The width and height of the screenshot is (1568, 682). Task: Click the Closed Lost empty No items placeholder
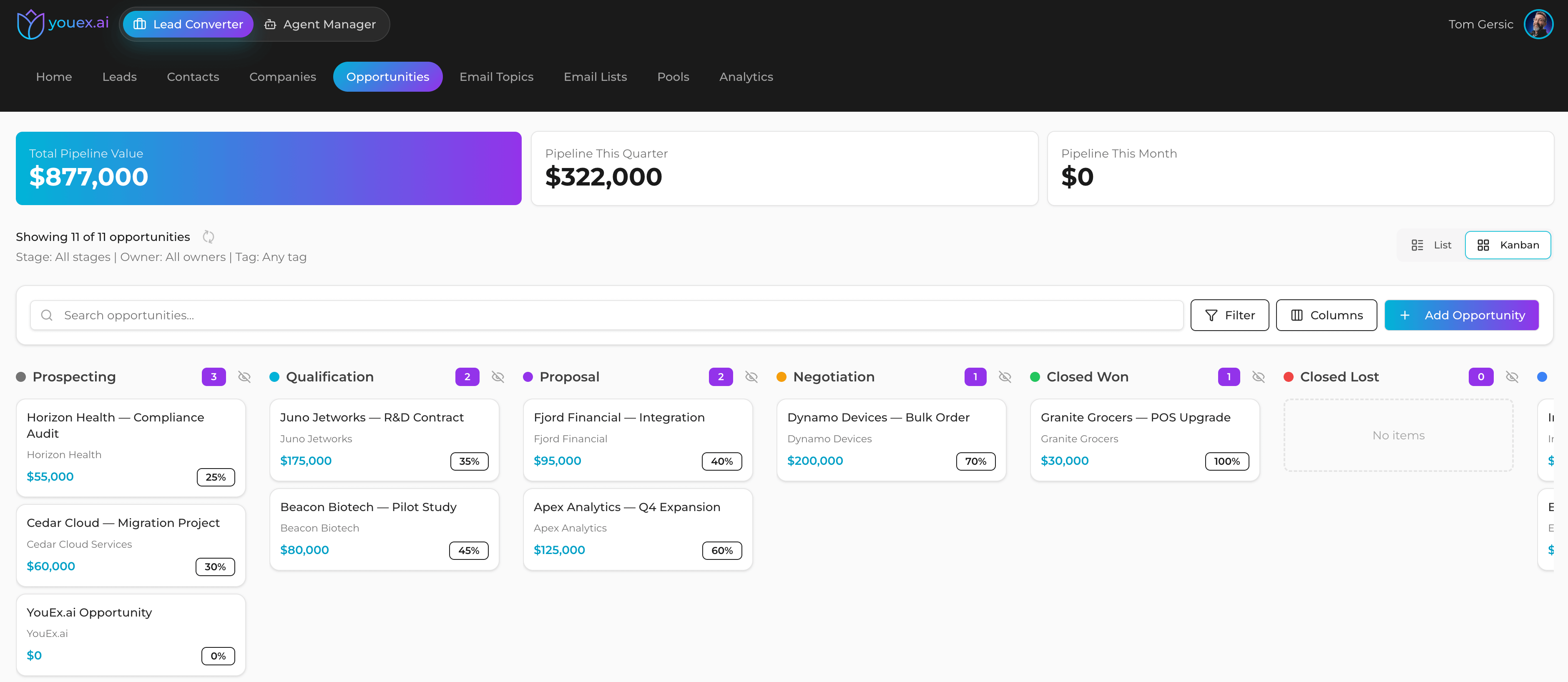point(1398,435)
